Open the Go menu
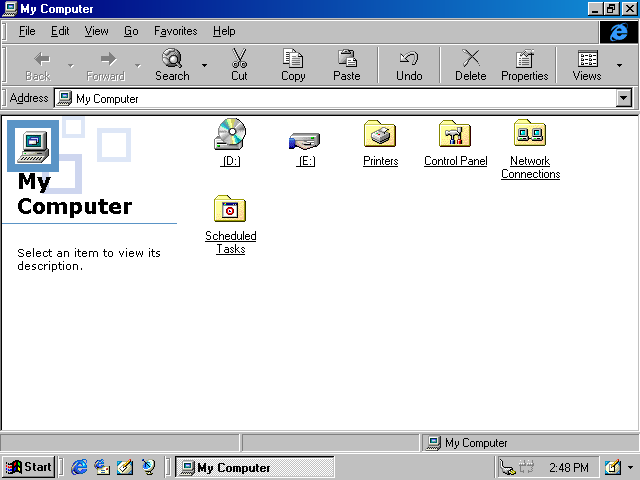Screen dimensions: 640x480 tap(131, 31)
